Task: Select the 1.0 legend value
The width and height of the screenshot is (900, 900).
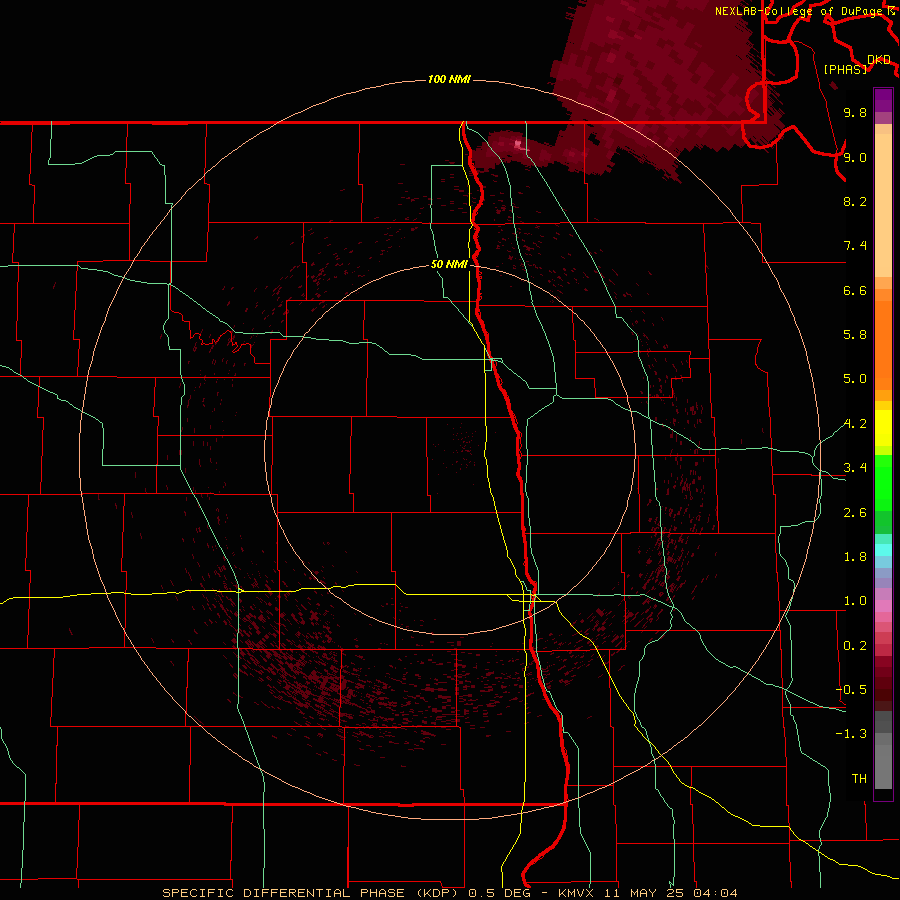Action: [855, 601]
